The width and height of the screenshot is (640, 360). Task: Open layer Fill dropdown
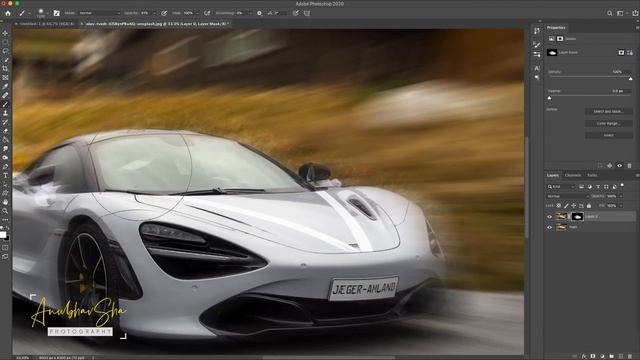pos(621,206)
